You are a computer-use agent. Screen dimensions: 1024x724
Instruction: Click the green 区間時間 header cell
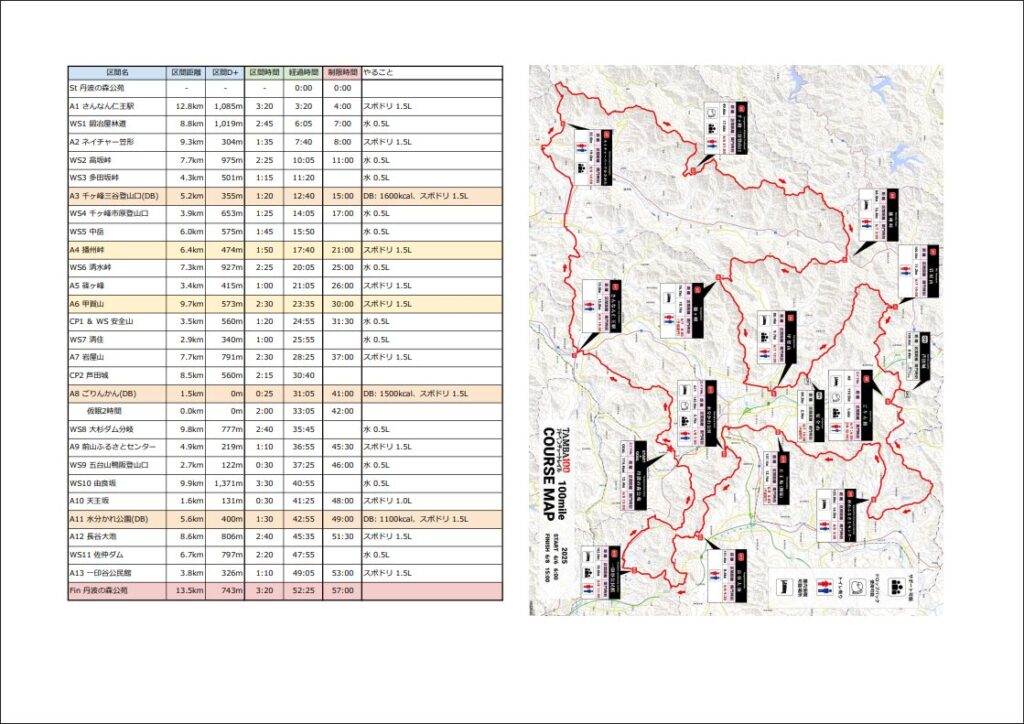click(x=264, y=73)
